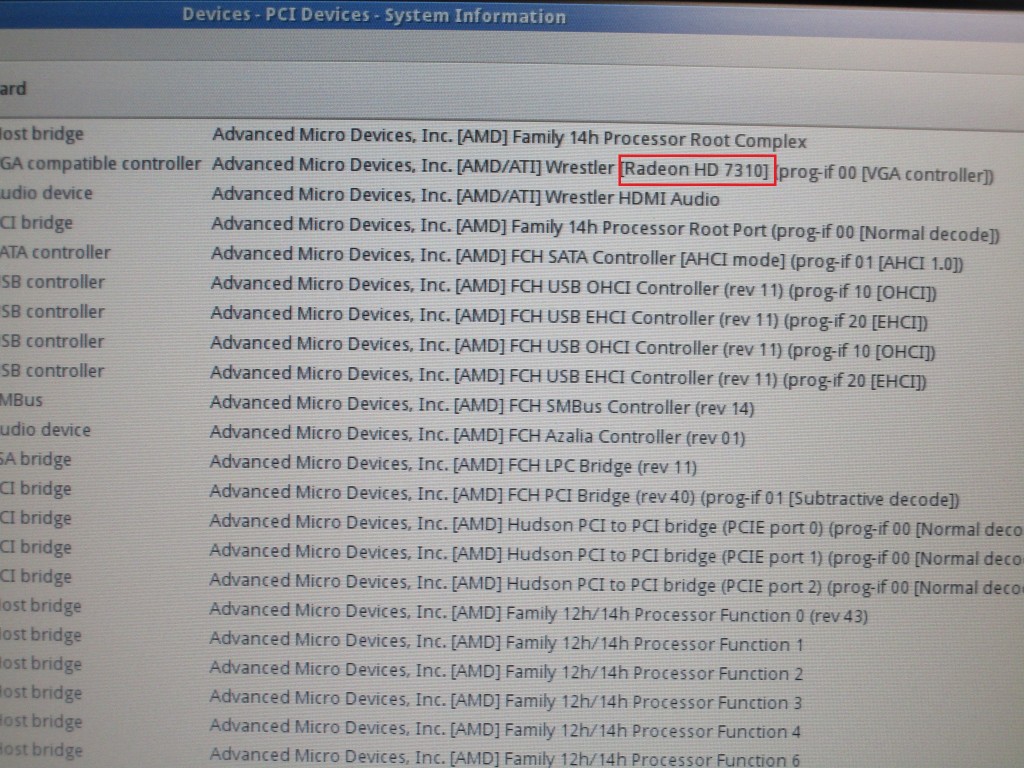Click the bridge label beside Hudson PCIE port 0

36,518
